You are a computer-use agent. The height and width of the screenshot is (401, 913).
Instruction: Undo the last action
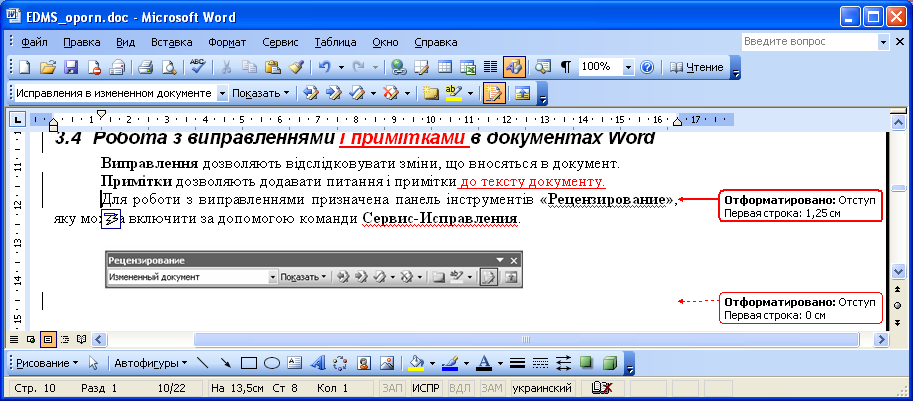point(324,67)
